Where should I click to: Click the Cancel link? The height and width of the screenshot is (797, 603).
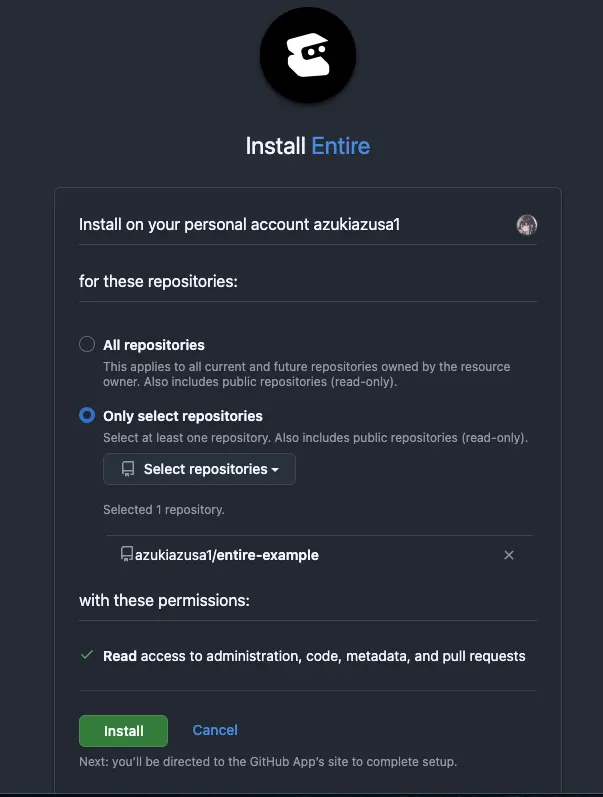click(x=215, y=730)
